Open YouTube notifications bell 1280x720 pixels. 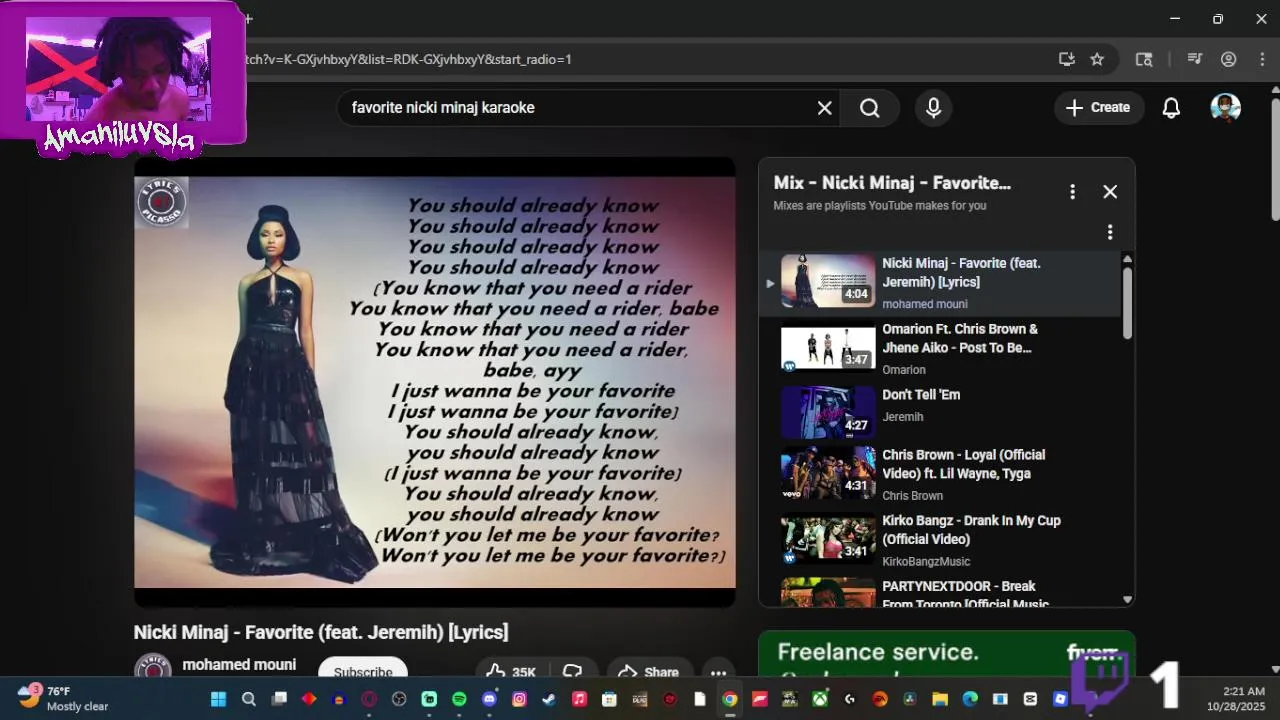tap(1171, 108)
